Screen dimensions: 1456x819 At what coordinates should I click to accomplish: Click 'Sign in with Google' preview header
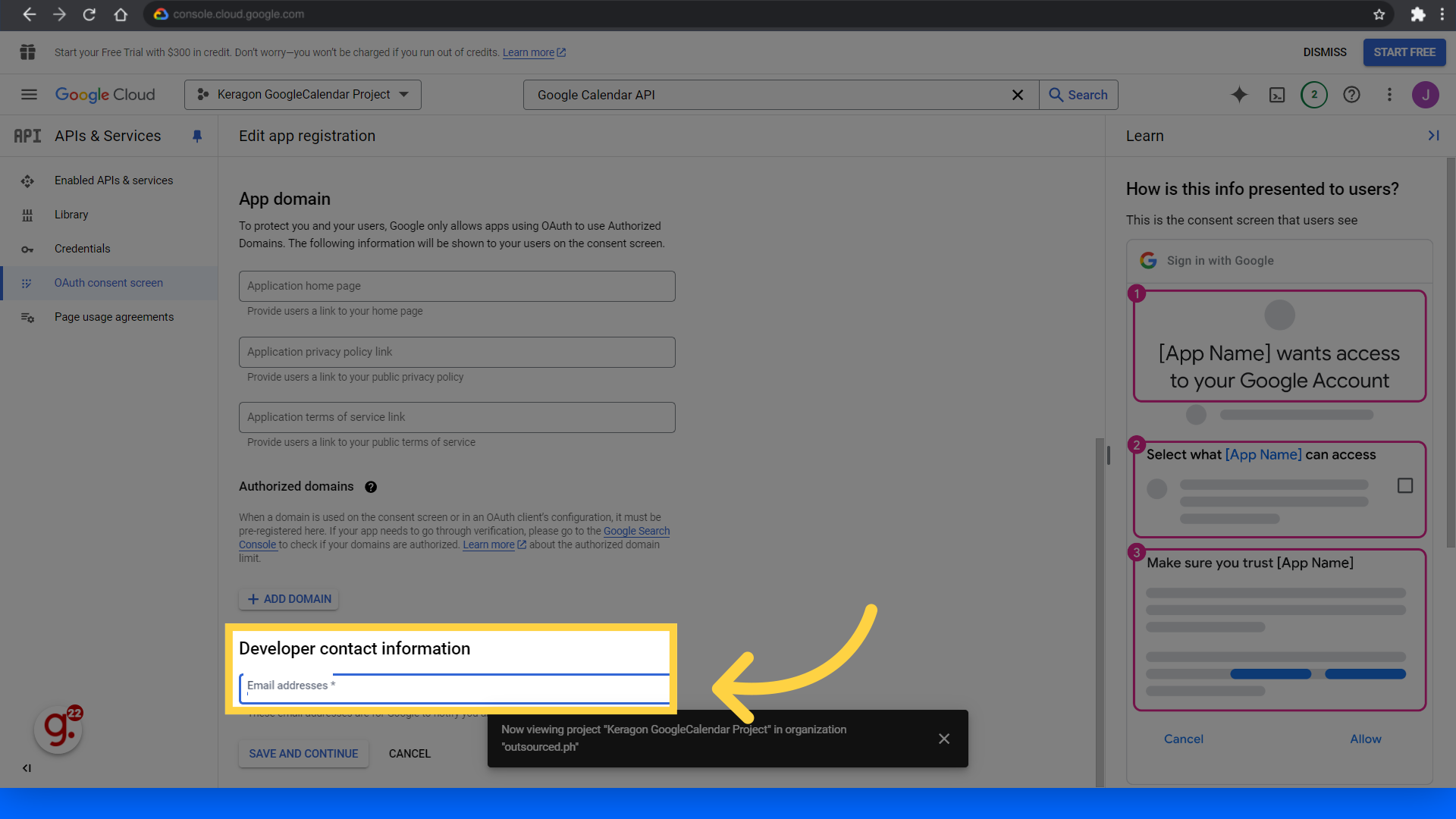coord(1220,261)
